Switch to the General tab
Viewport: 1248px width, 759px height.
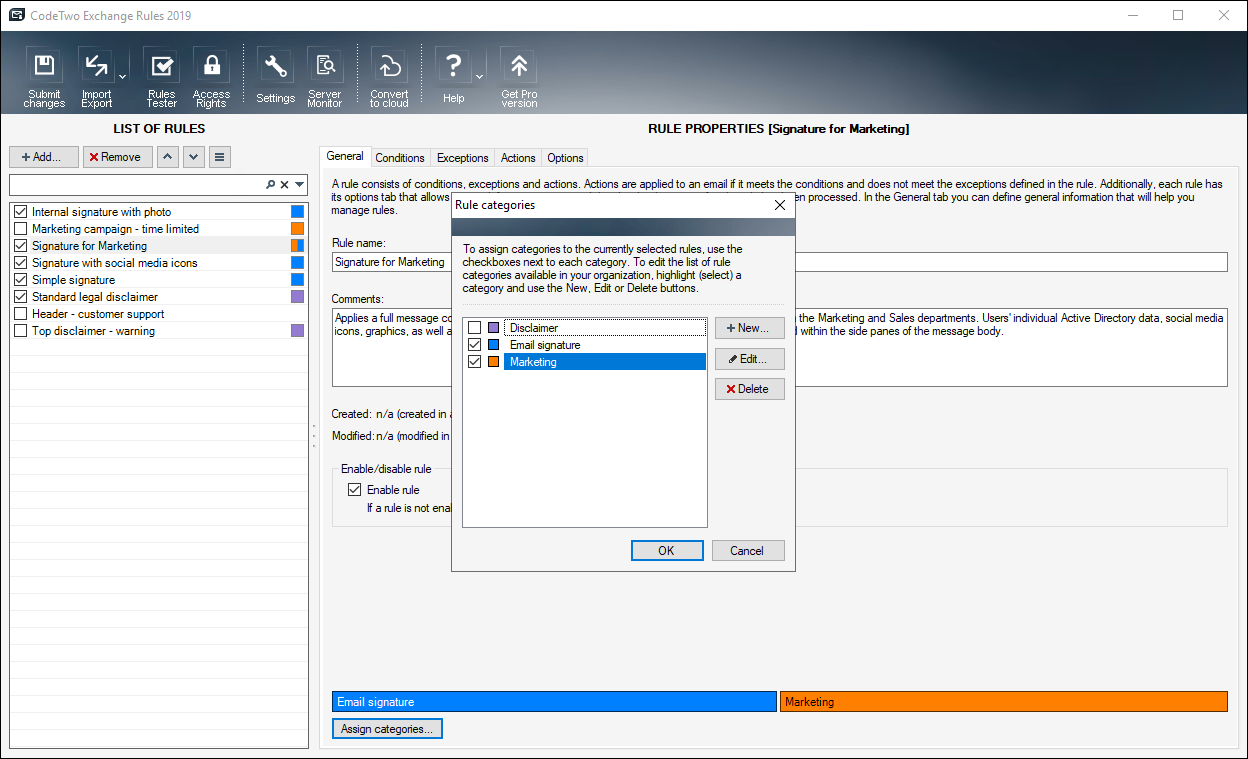(x=345, y=157)
